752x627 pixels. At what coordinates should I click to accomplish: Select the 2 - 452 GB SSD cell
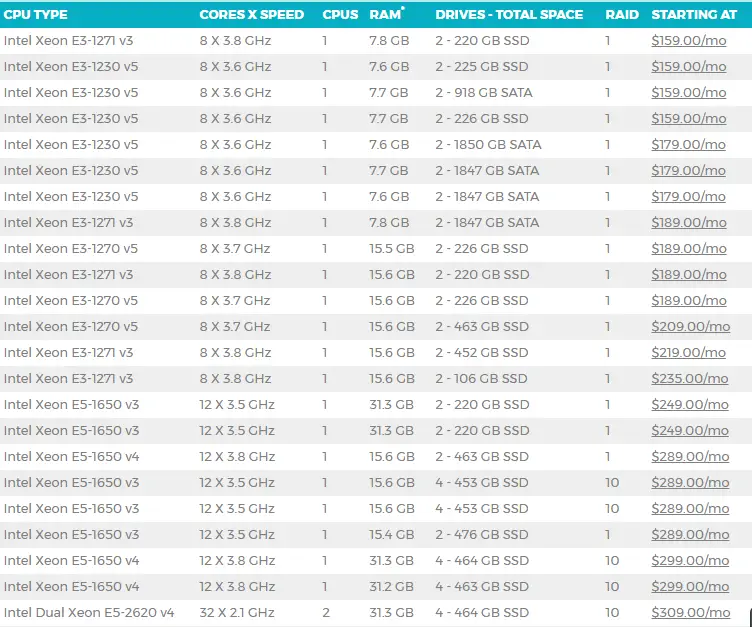482,353
